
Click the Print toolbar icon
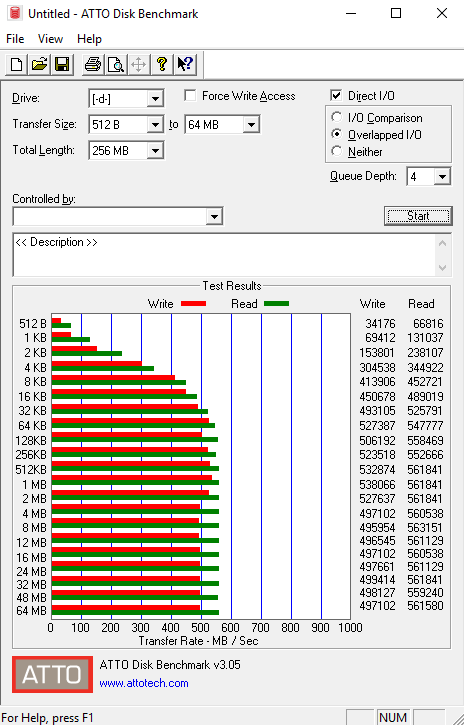tap(93, 64)
